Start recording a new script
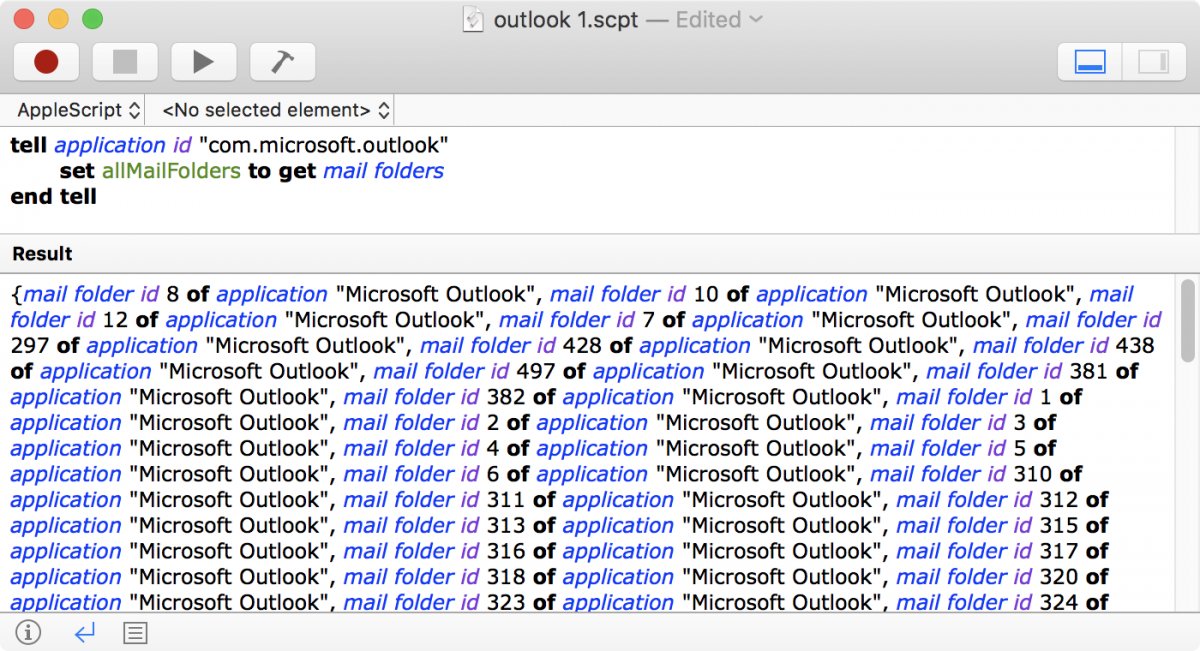The image size is (1200, 651). (44, 61)
